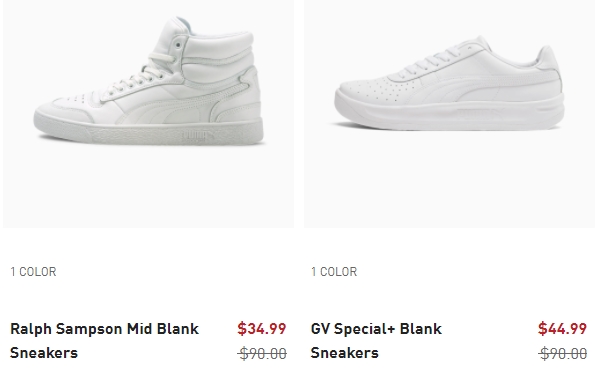
Task: Select the $44.99 sale price
Action: (x=562, y=329)
